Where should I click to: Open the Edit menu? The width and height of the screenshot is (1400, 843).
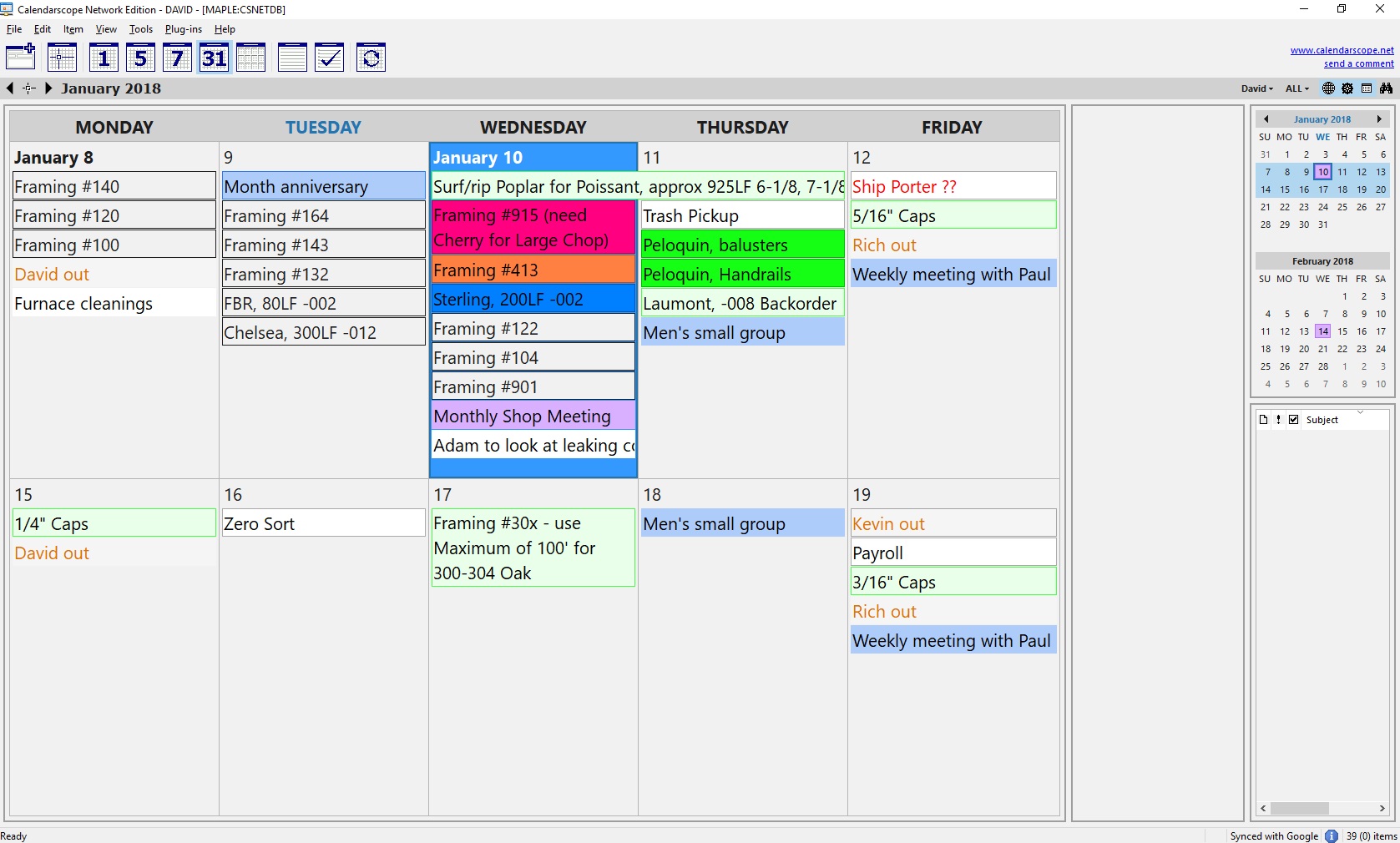(x=43, y=29)
